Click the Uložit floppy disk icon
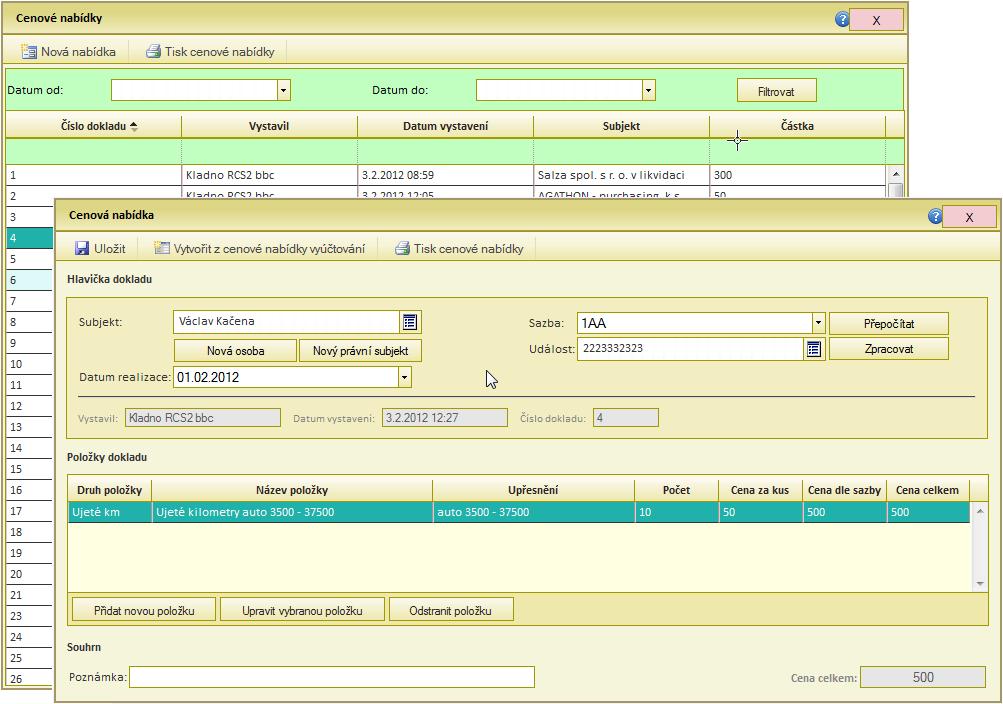This screenshot has width=1003, height=704. pyautogui.click(x=82, y=248)
